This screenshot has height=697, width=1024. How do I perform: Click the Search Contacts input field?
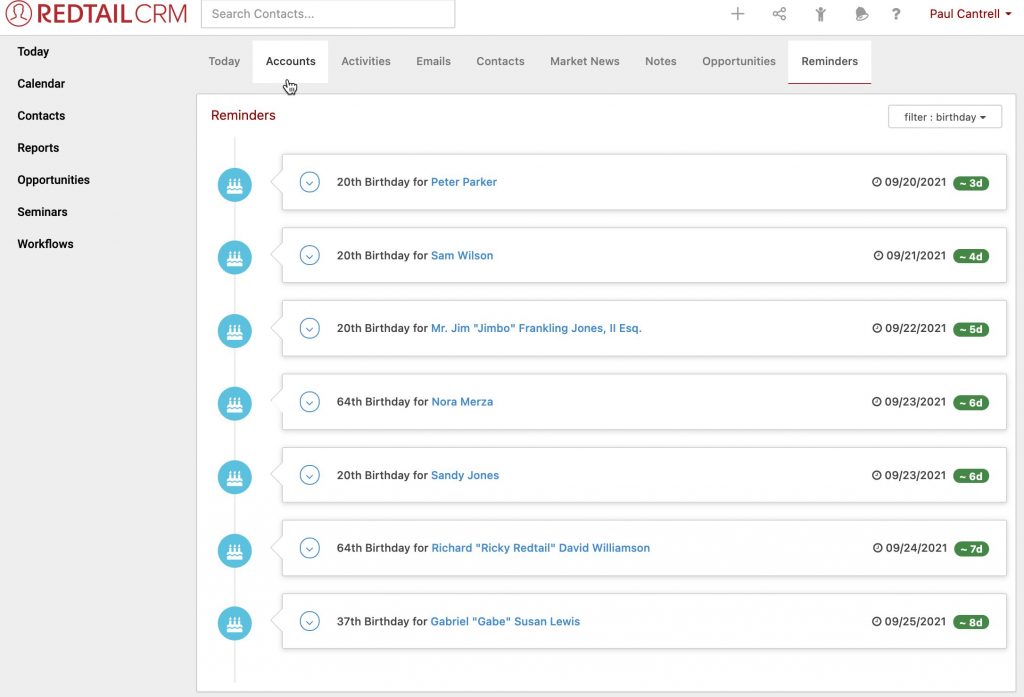[x=328, y=14]
